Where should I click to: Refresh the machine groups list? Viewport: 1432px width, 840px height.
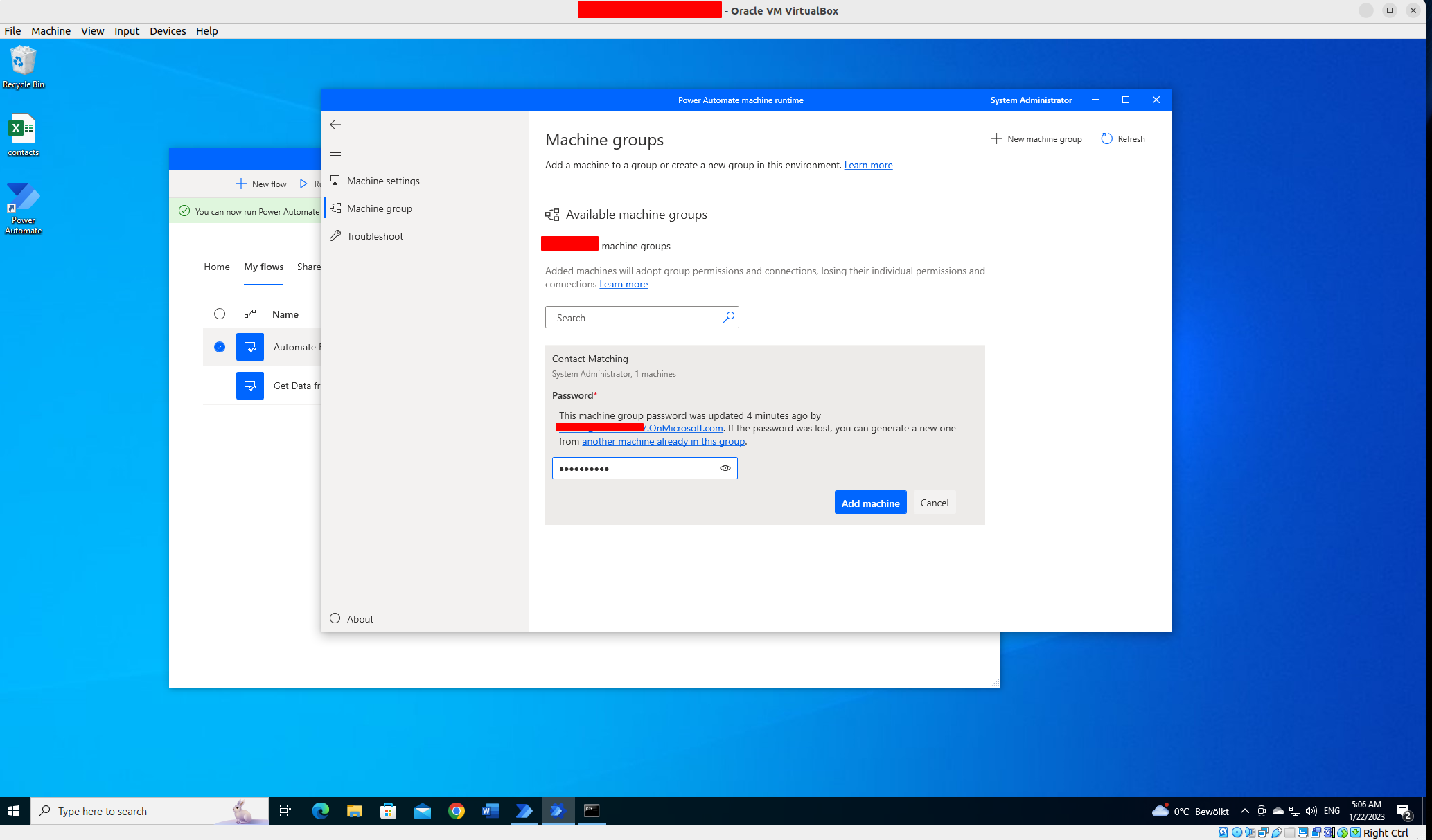point(1123,139)
